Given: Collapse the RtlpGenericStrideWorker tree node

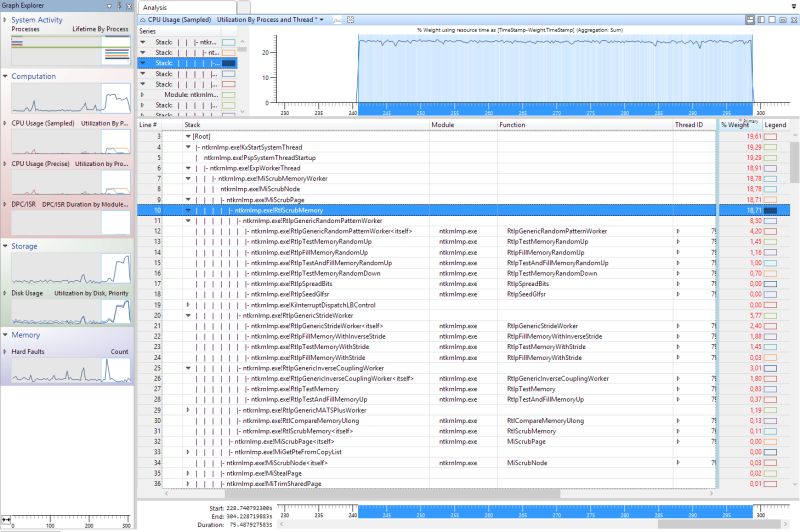Looking at the screenshot, I should (188, 315).
